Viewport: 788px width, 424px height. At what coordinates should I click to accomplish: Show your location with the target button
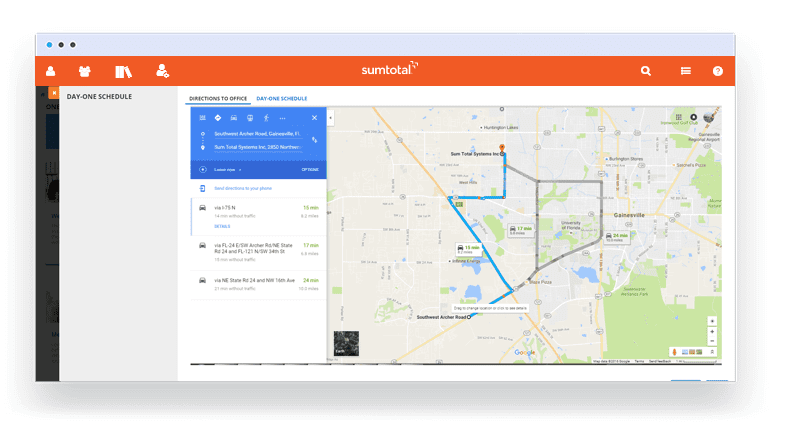point(712,321)
